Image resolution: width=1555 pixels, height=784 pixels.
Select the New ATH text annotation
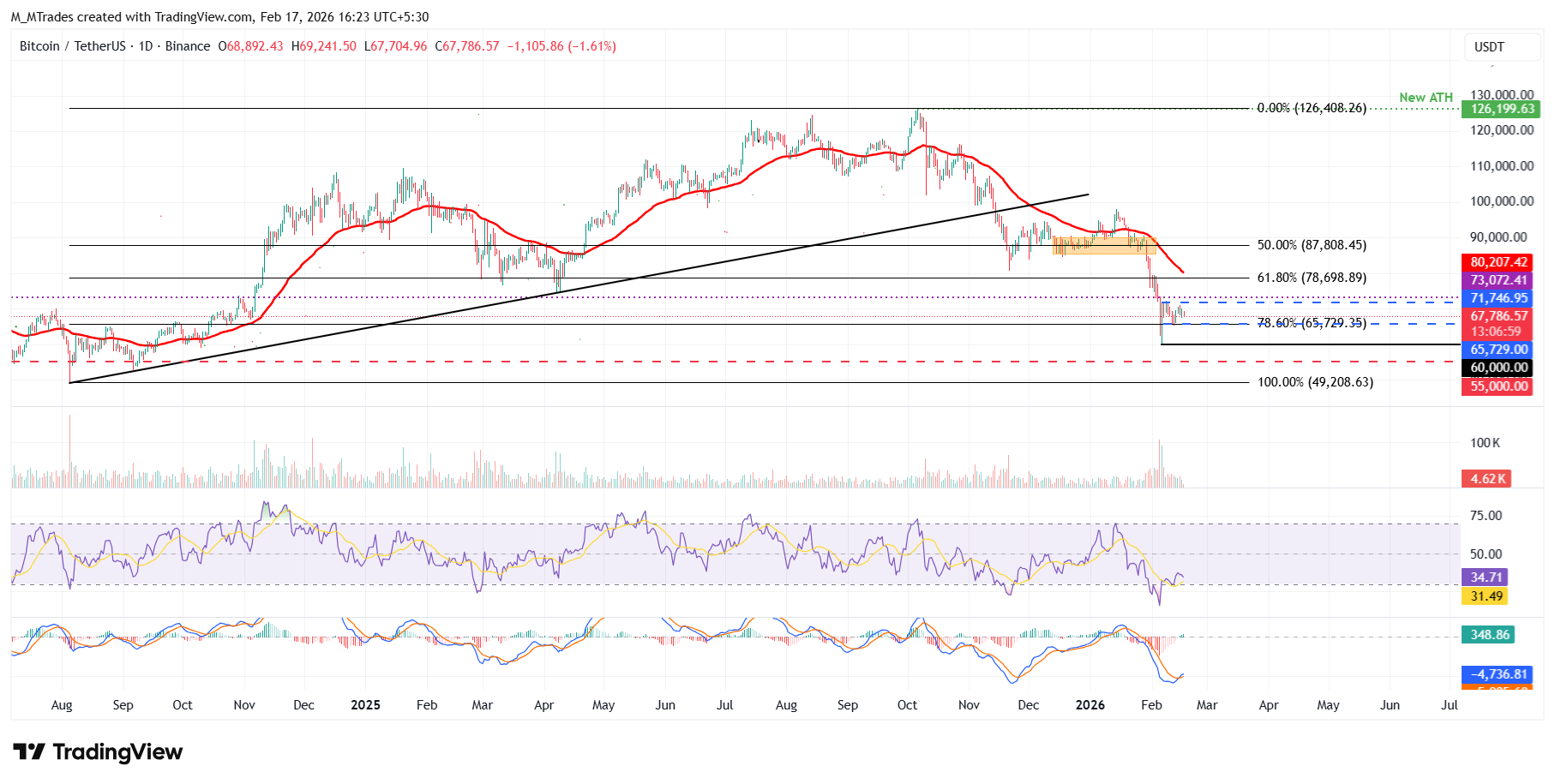click(1426, 98)
